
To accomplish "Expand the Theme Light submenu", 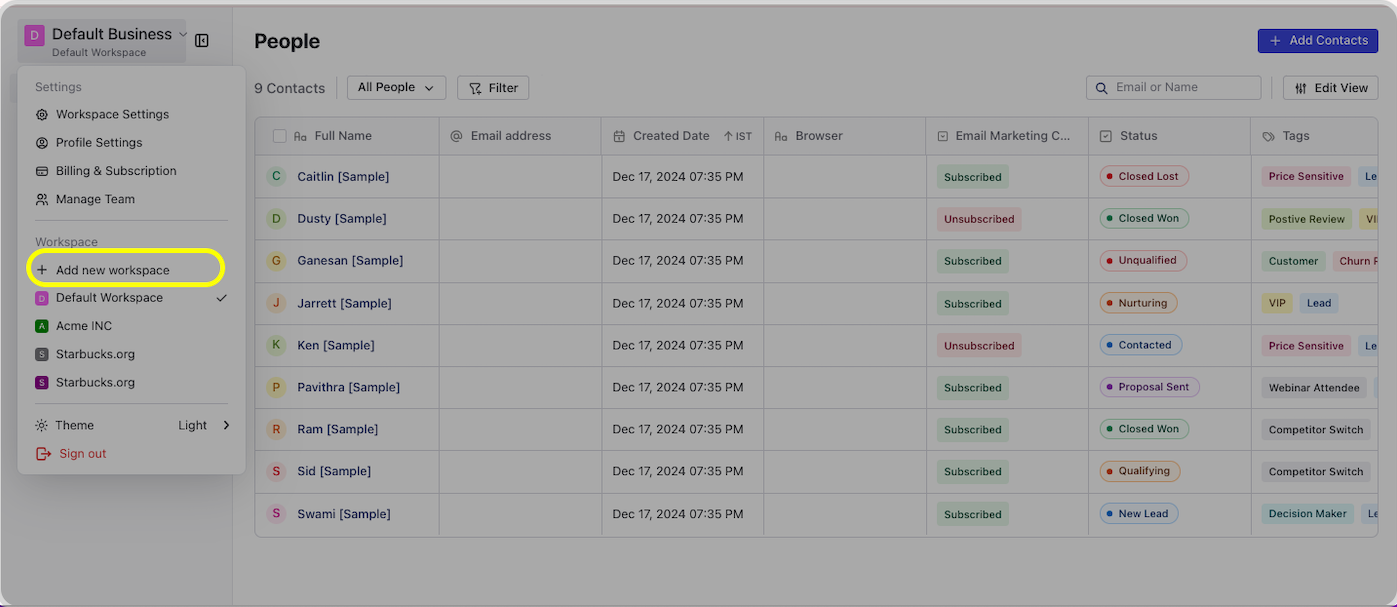I will (x=227, y=425).
